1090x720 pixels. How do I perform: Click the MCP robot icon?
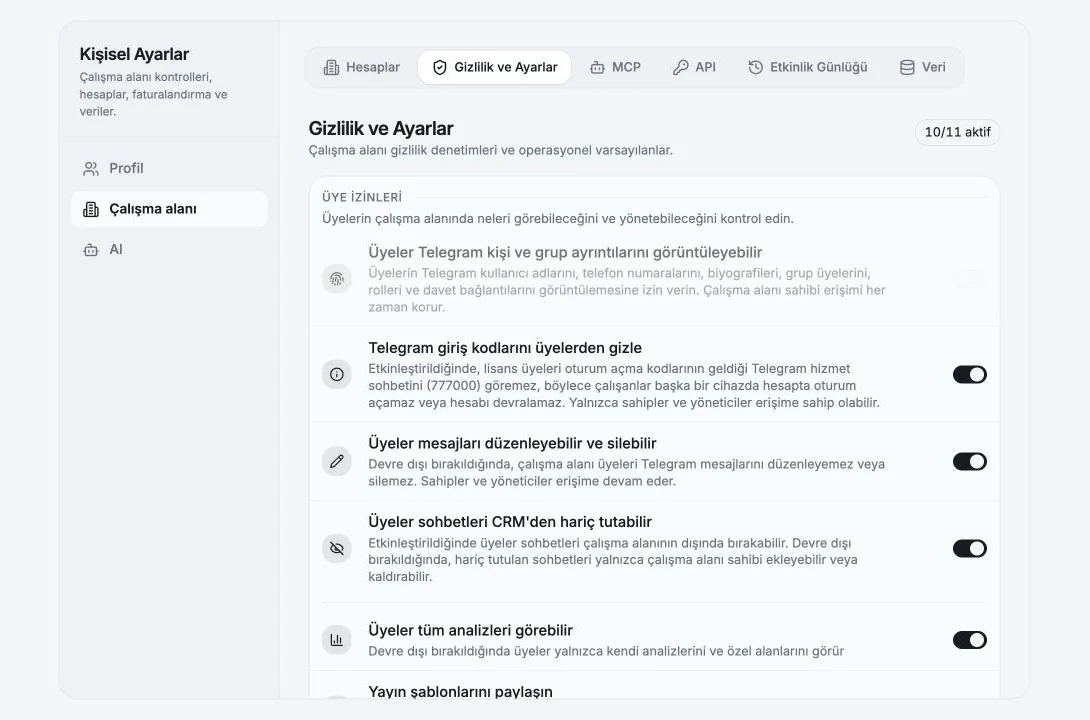point(597,67)
